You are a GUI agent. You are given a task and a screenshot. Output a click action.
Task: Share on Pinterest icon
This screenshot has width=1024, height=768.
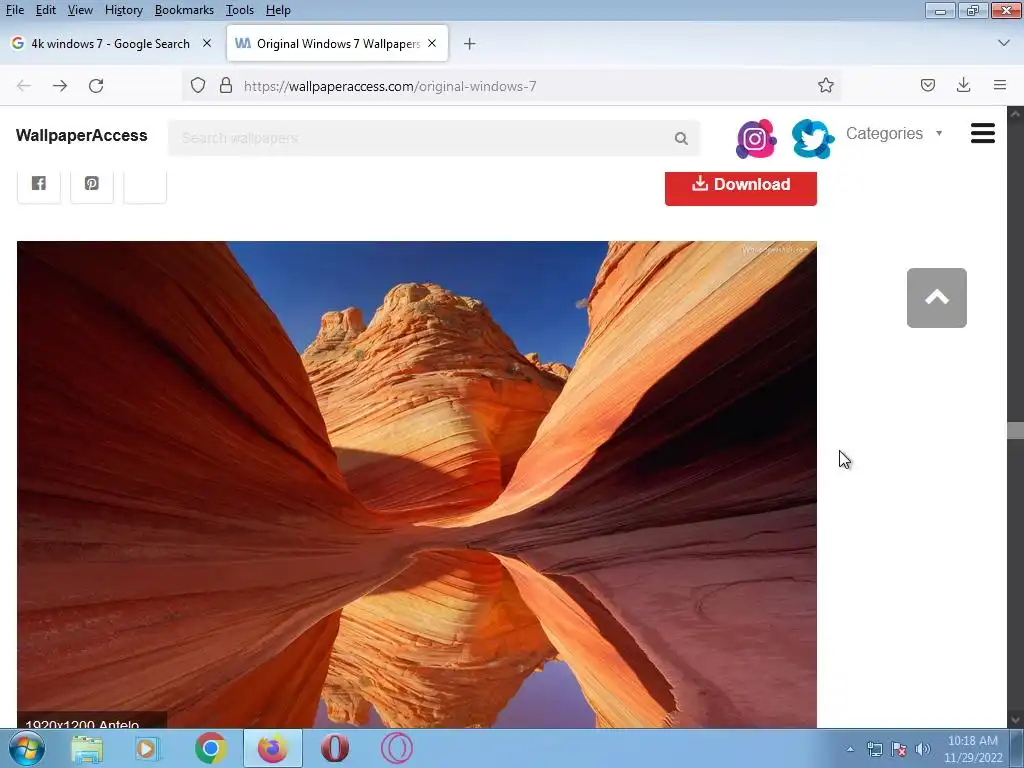coord(91,184)
